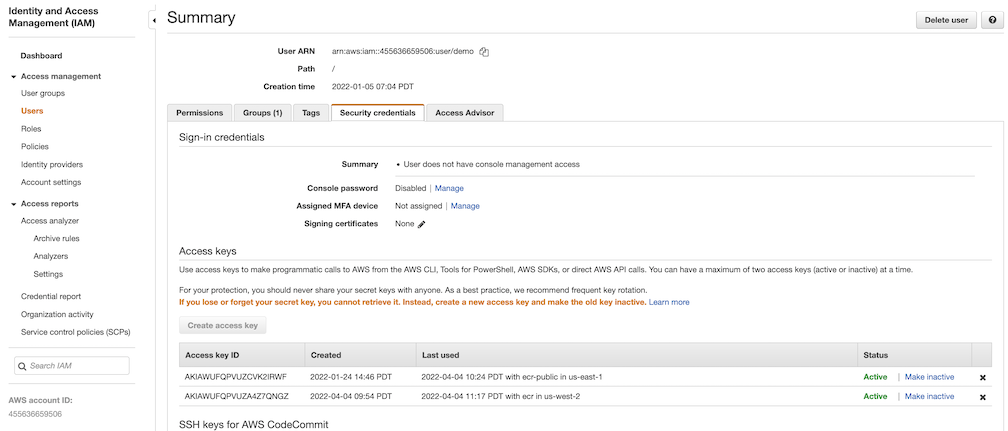Viewport: 1008px width, 431px height.
Task: Collapse the Access reports section
Action: [13, 204]
